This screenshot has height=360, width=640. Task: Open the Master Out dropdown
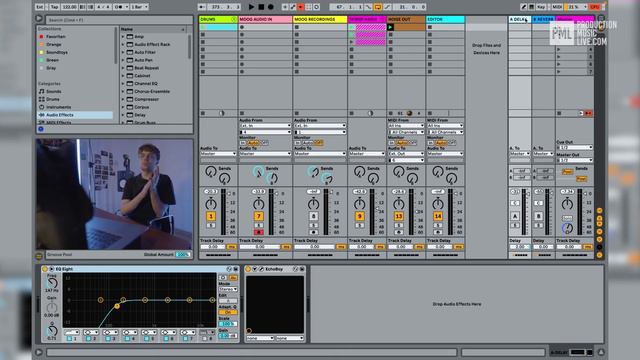(575, 160)
